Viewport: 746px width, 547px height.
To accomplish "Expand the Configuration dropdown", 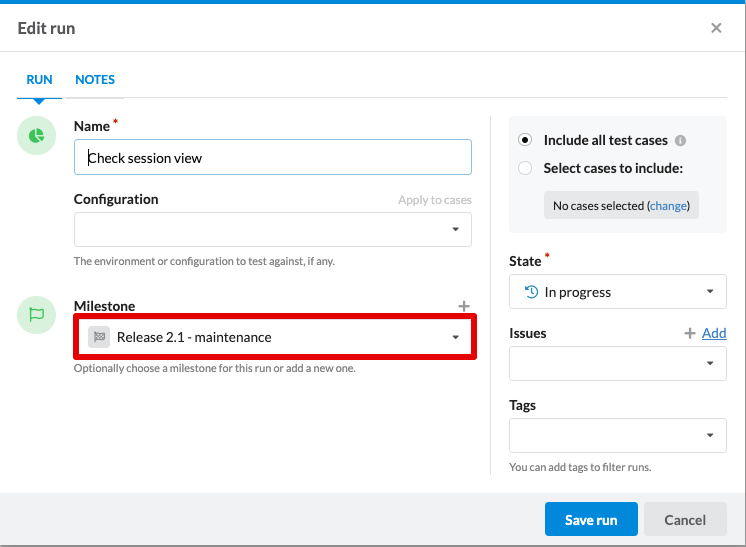I will click(272, 229).
